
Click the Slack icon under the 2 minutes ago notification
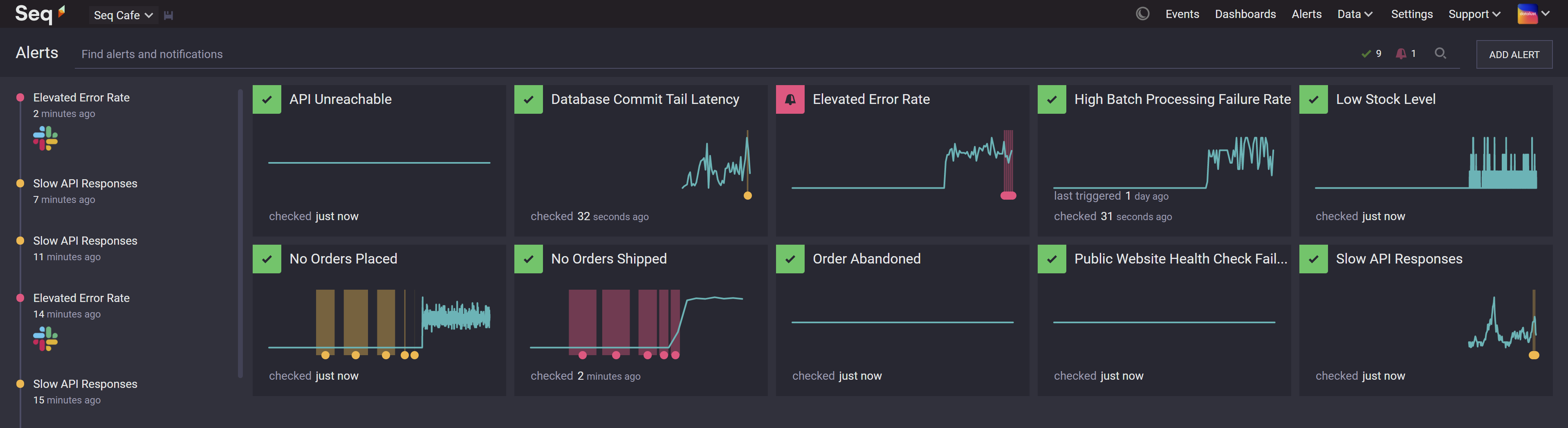click(x=45, y=138)
